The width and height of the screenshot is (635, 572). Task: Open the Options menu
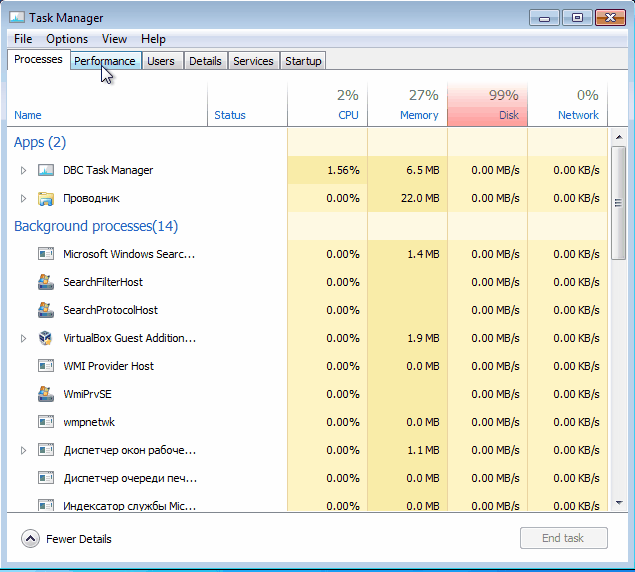[x=67, y=39]
